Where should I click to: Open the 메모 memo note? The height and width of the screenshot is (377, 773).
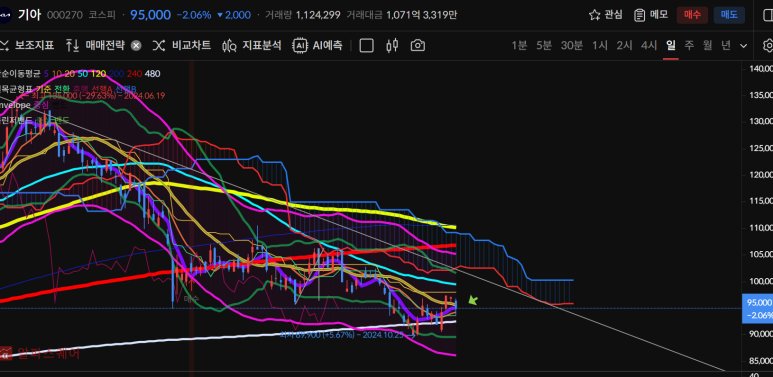[x=651, y=15]
